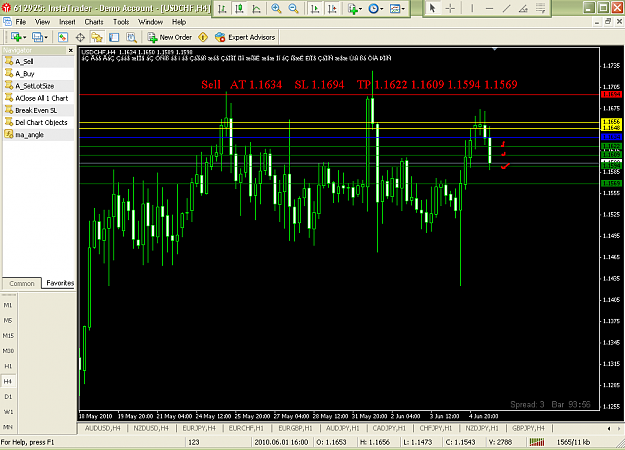Open the Strategy Tester
This screenshot has height=450, width=625.
click(x=132, y=37)
